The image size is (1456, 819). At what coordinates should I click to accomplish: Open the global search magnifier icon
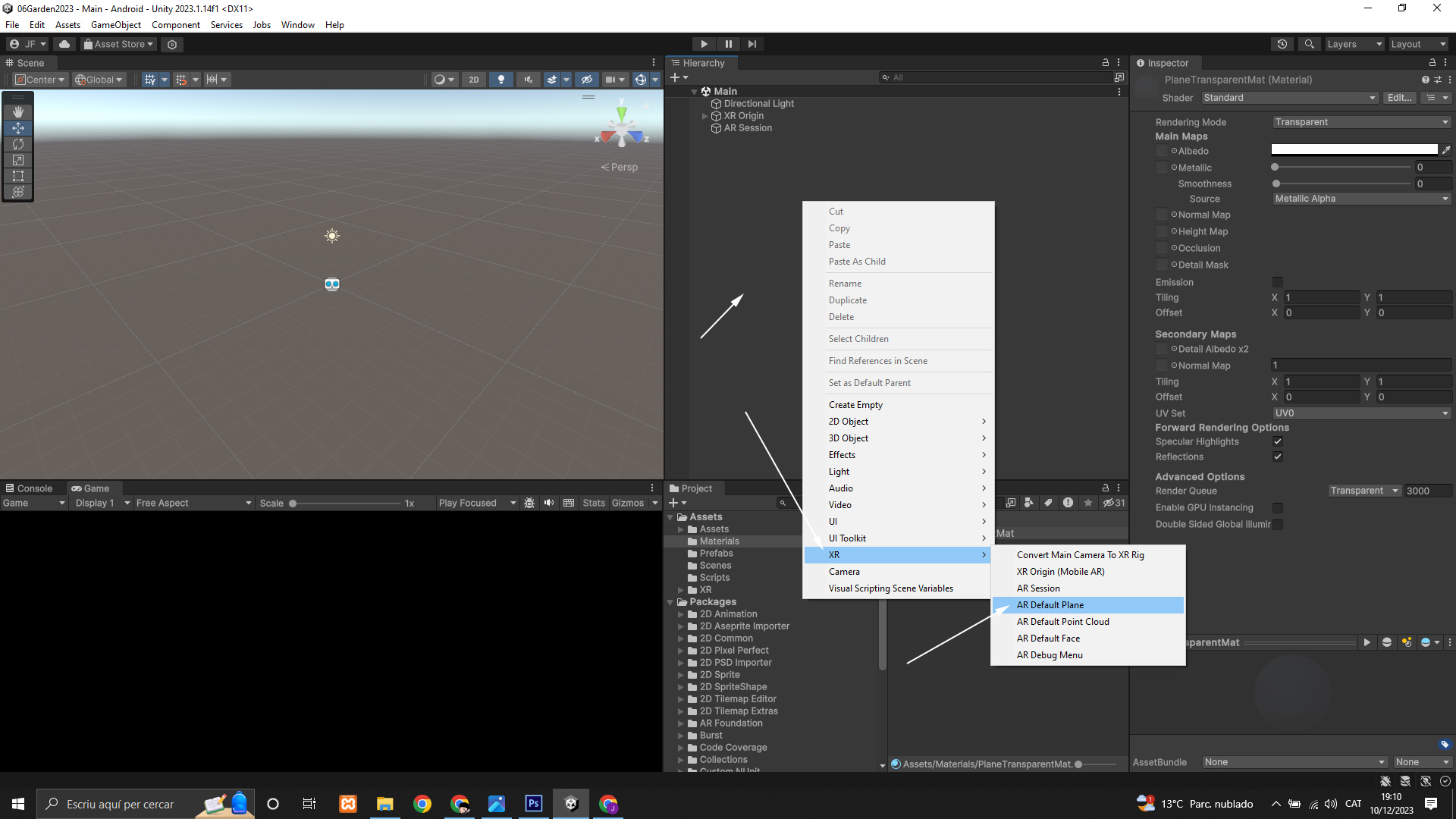point(1309,44)
